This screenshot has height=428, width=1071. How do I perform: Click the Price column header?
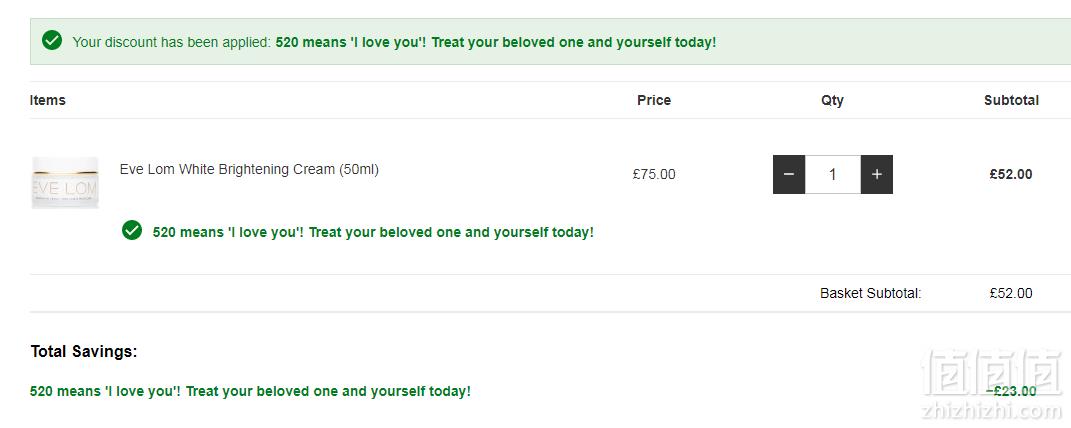[x=654, y=100]
